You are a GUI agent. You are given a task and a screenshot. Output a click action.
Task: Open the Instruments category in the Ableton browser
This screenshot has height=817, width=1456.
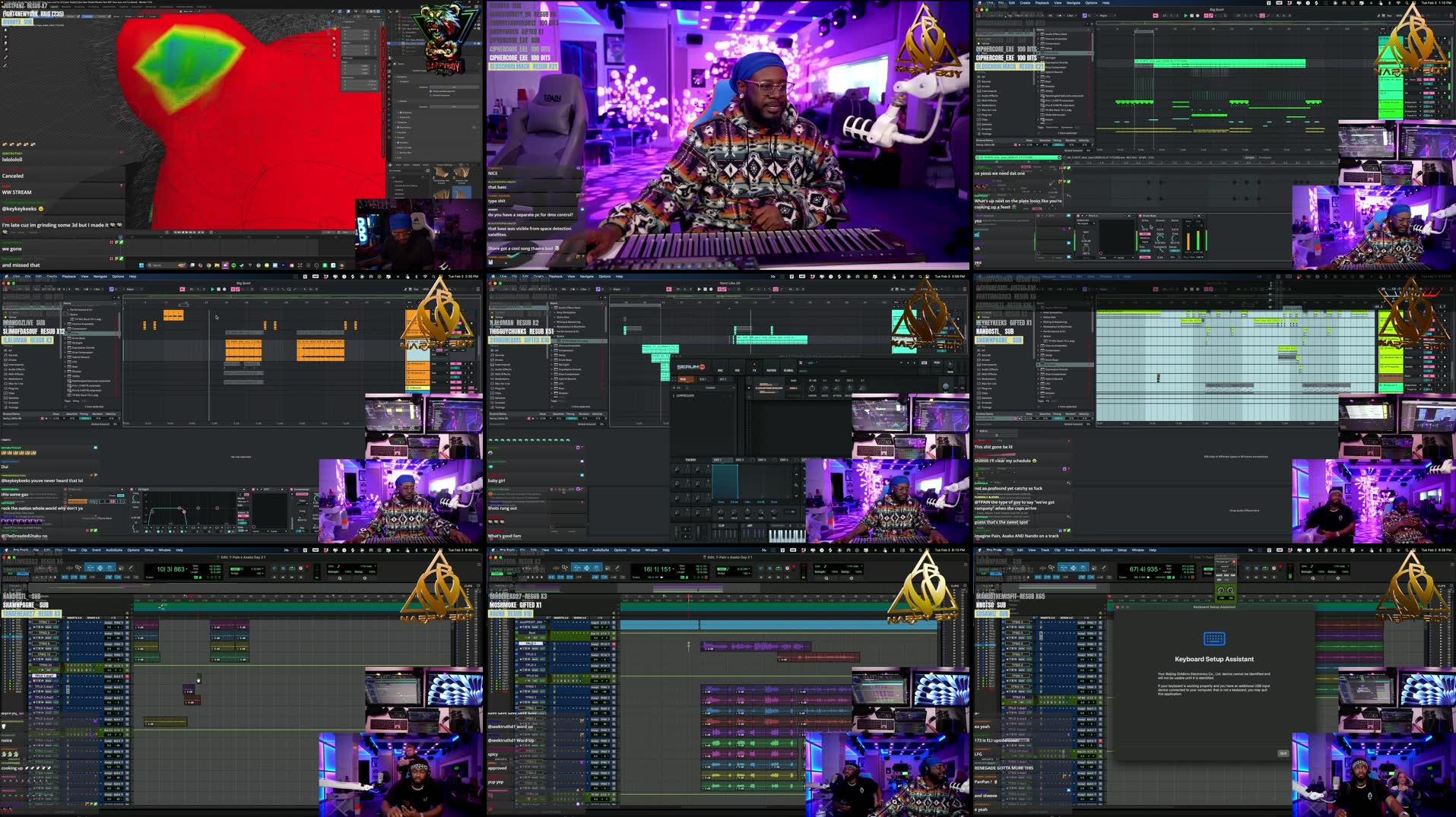point(499,365)
